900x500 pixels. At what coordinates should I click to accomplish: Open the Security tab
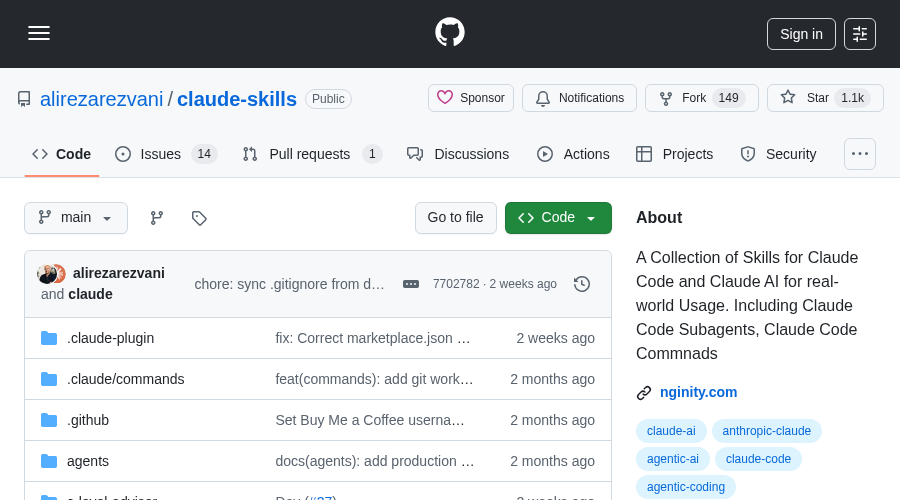click(x=778, y=154)
